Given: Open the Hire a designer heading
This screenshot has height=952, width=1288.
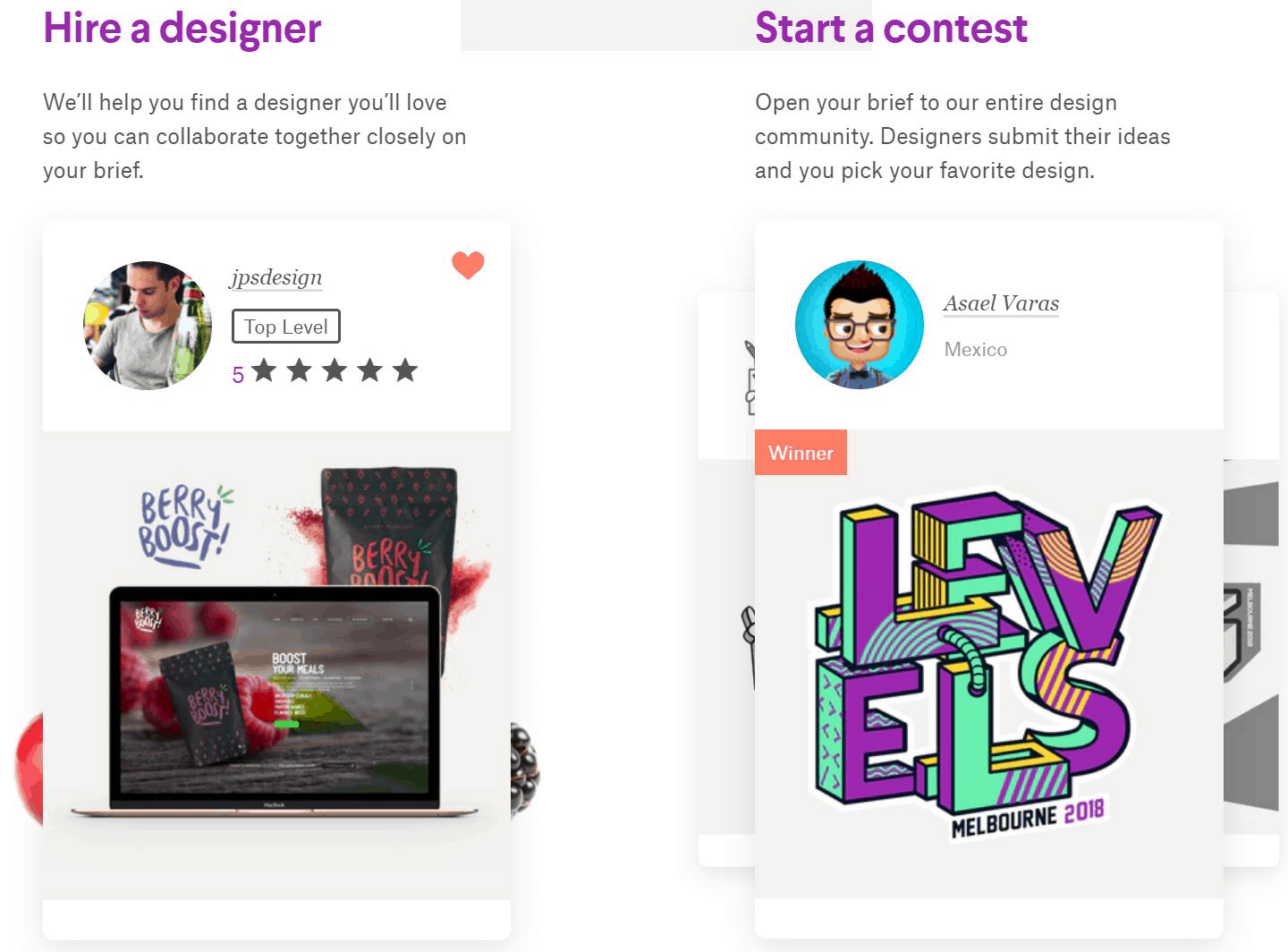Looking at the screenshot, I should (182, 28).
